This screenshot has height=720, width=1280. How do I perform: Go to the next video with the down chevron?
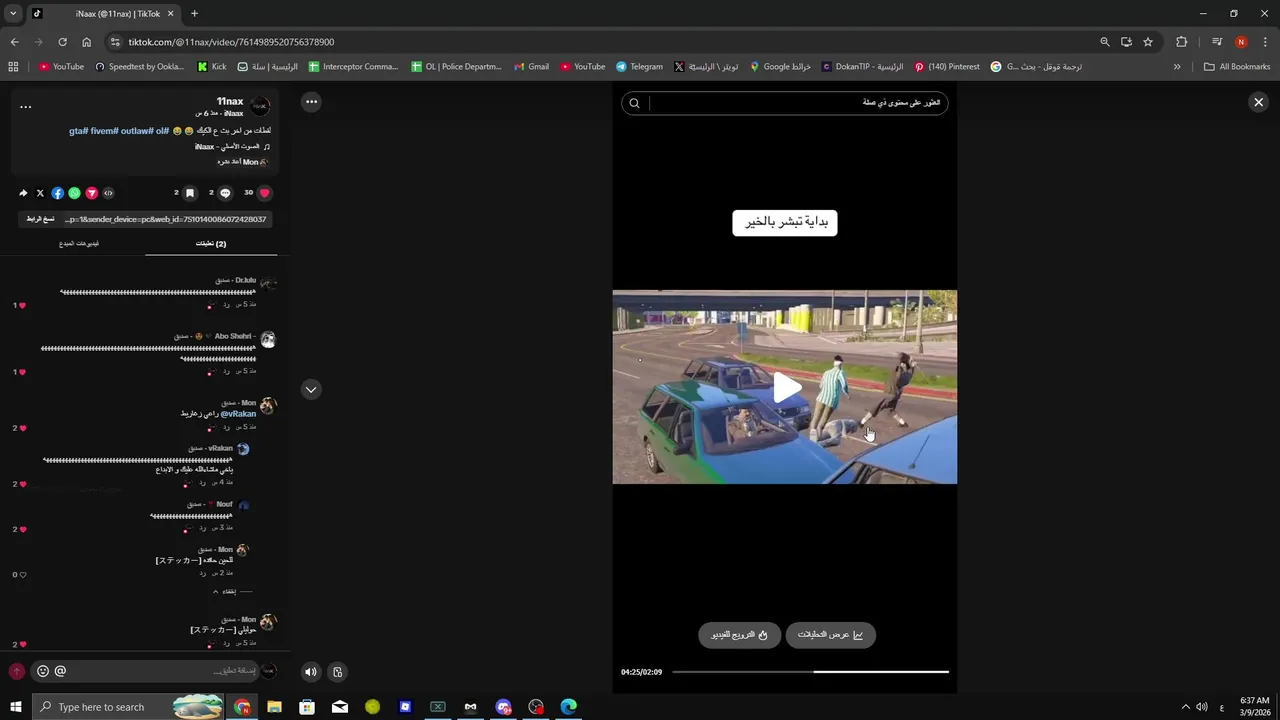(311, 389)
